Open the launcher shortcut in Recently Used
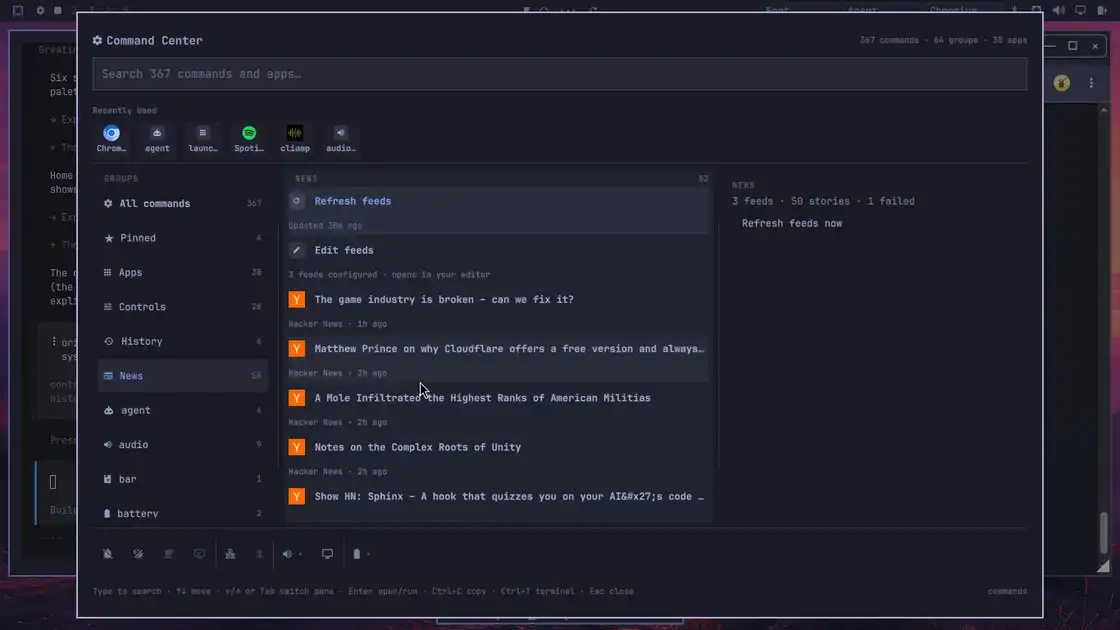 203,138
